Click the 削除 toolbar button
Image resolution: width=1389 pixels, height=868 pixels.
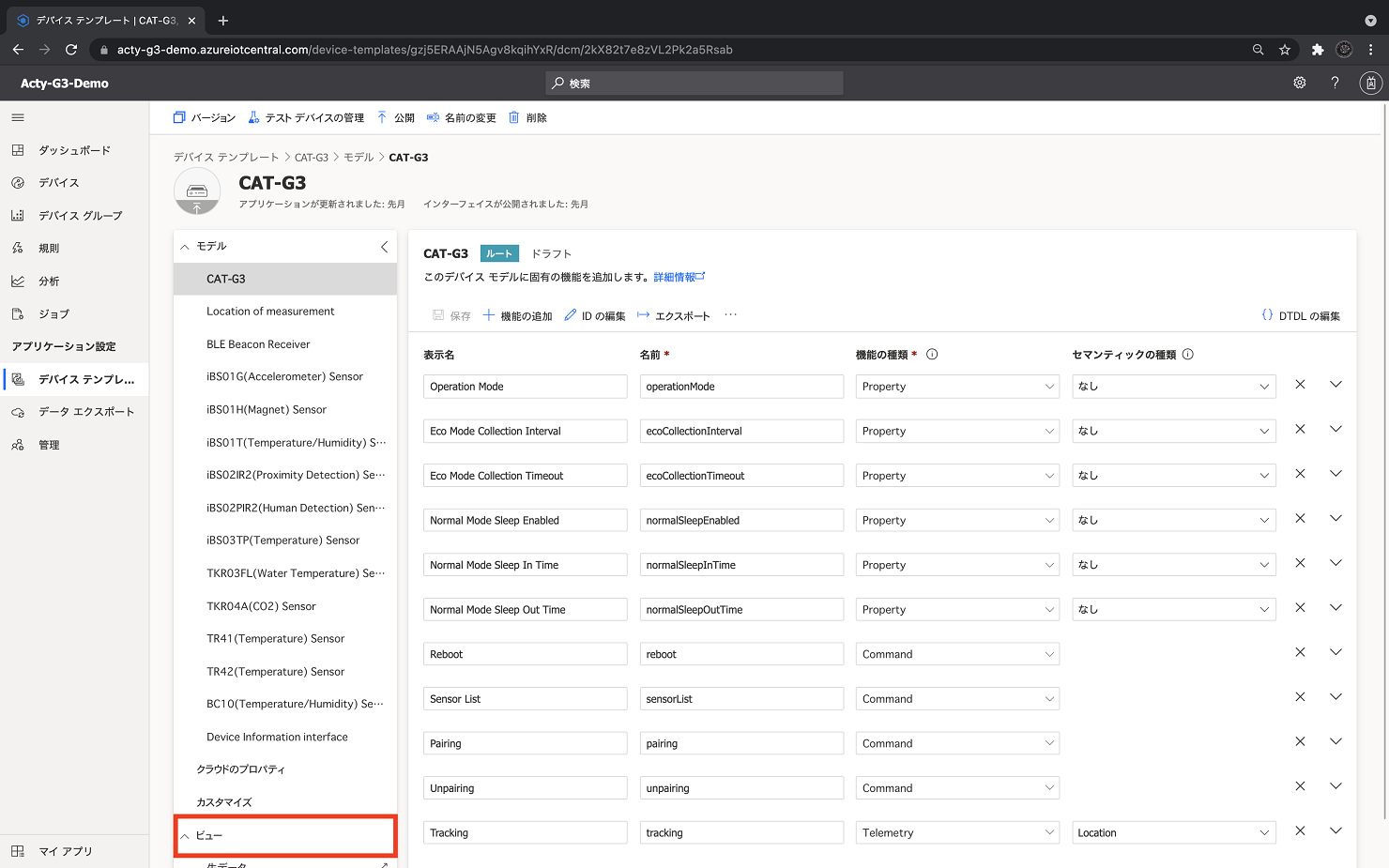pos(527,117)
